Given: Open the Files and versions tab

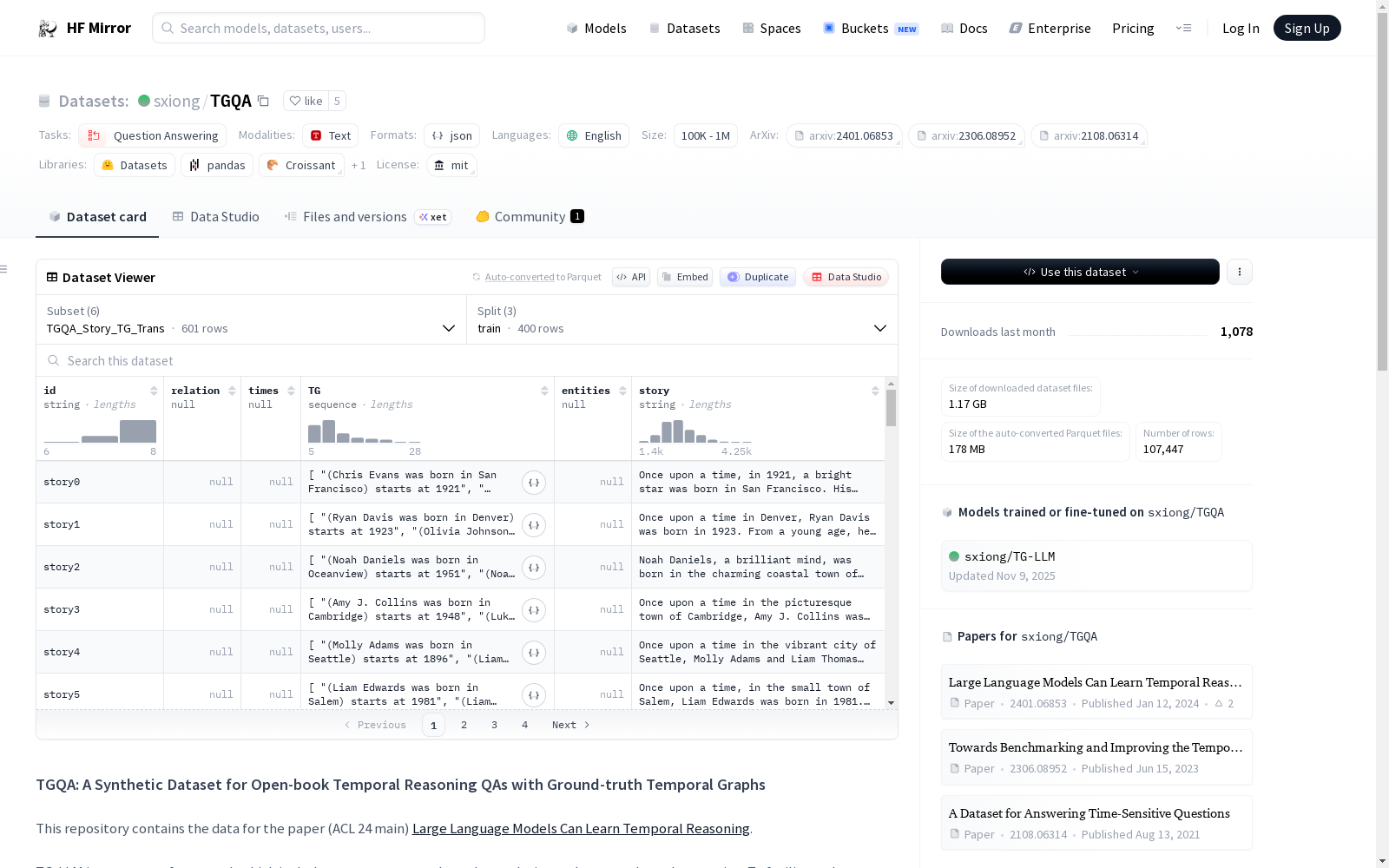Looking at the screenshot, I should (367, 217).
